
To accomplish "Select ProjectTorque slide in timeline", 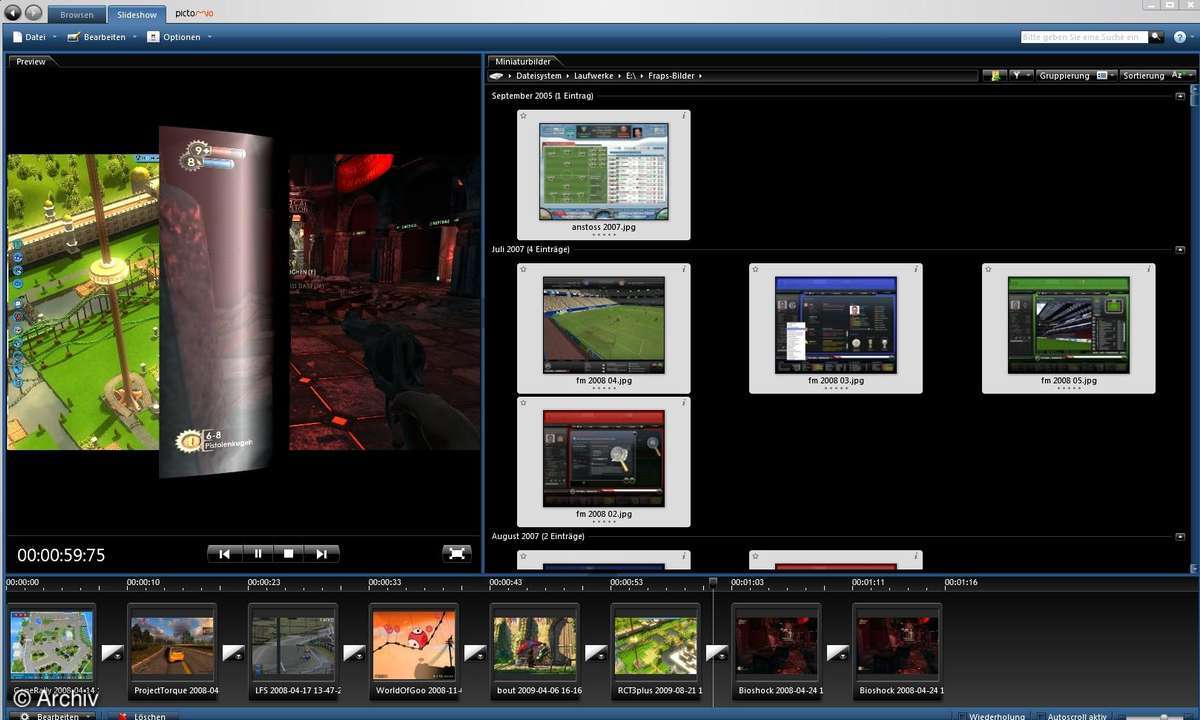I will (x=172, y=650).
